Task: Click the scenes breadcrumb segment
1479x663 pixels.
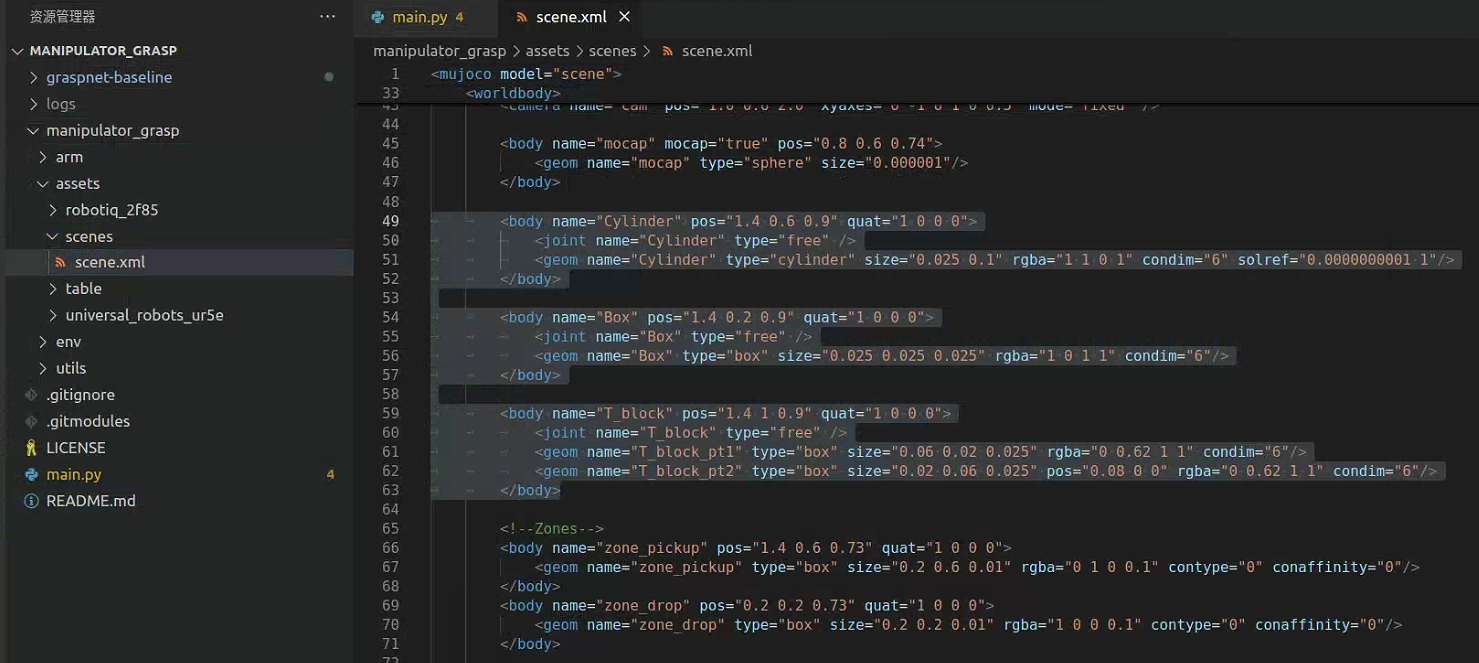Action: [613, 51]
